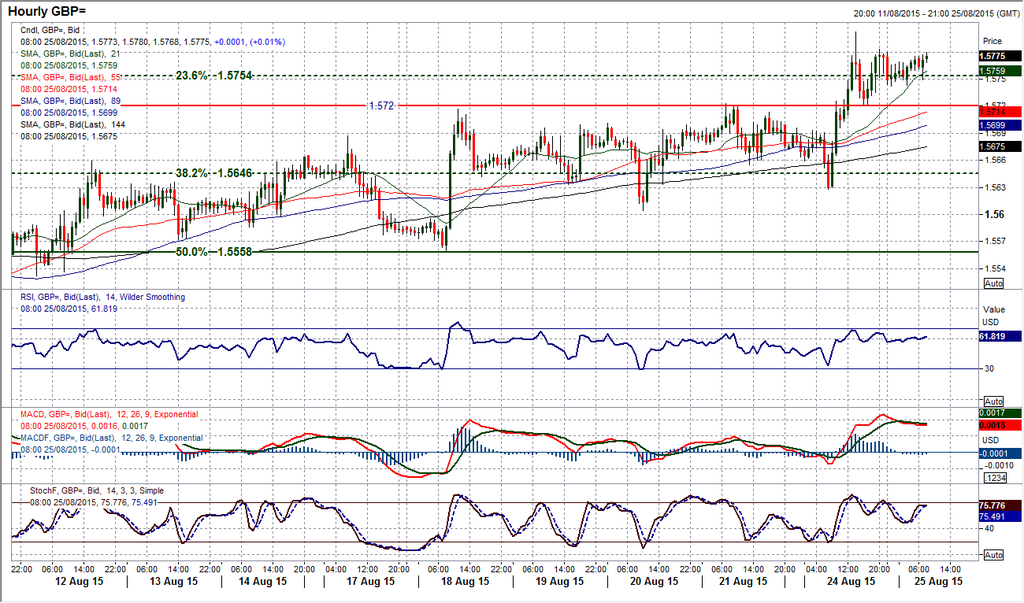This screenshot has width=1024, height=603.
Task: Click the red 0.0016 MACD value tag
Action: (x=1000, y=425)
